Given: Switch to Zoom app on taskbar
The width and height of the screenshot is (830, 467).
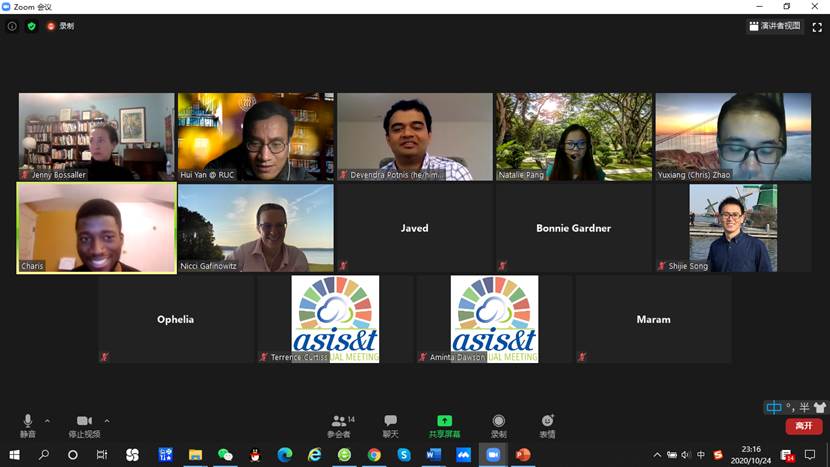Looking at the screenshot, I should [x=493, y=455].
